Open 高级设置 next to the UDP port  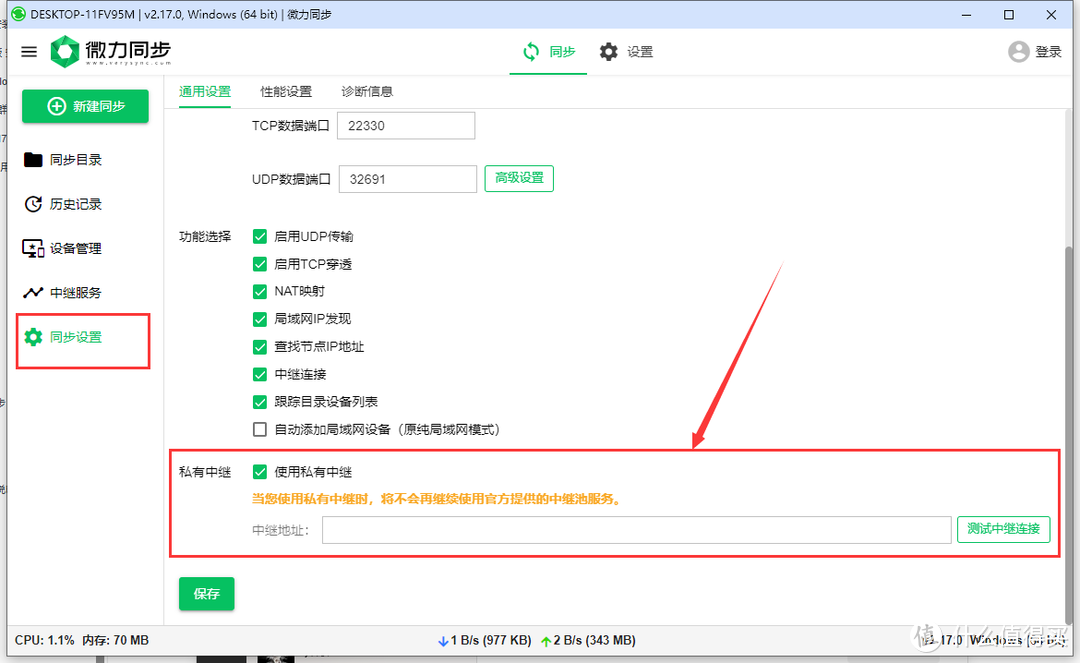pos(518,178)
